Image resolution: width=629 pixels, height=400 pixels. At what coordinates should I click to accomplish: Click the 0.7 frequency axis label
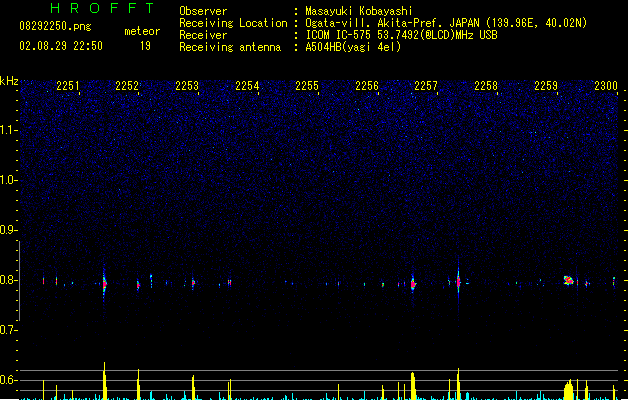coord(8,330)
